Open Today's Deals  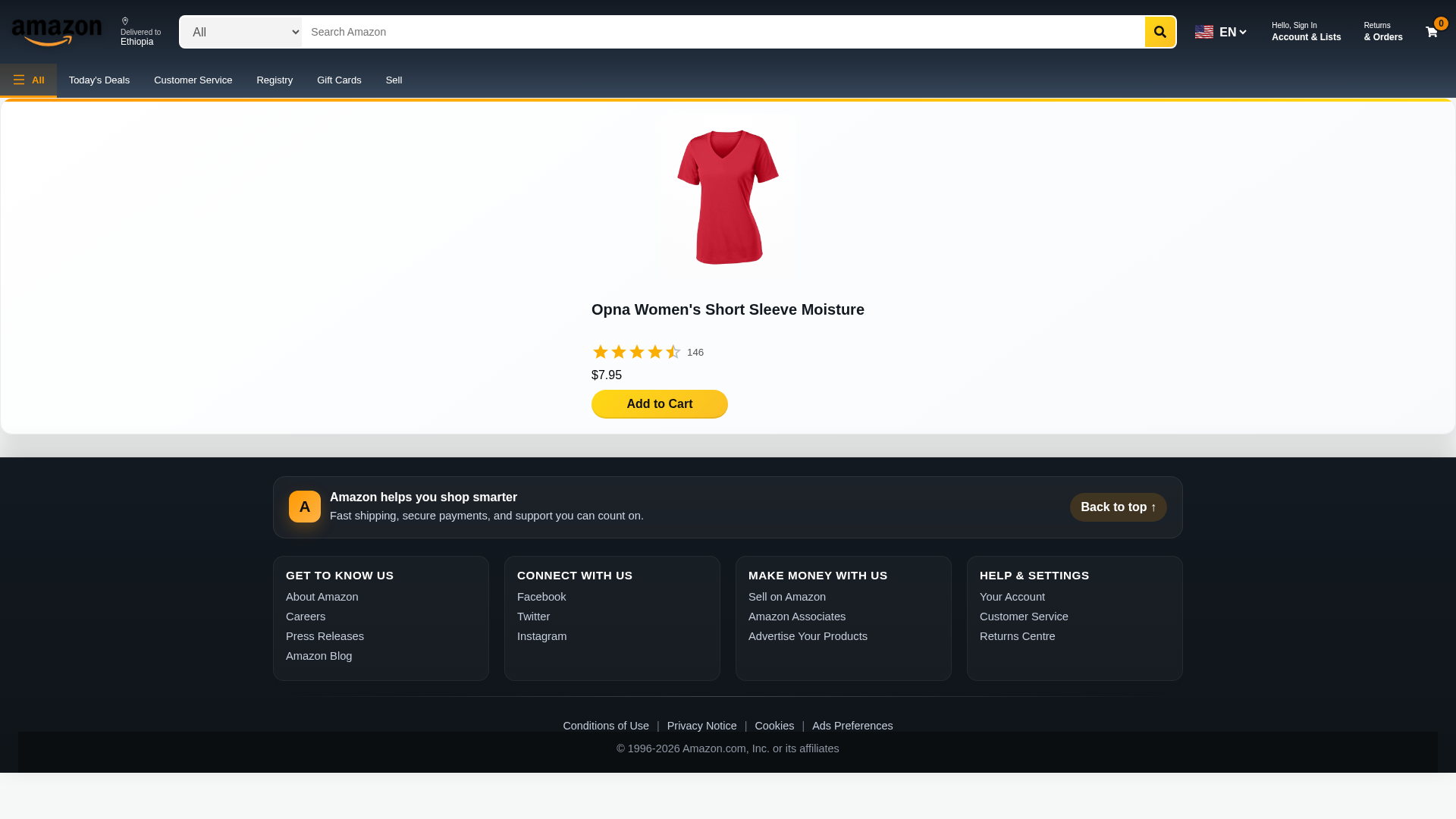[99, 80]
